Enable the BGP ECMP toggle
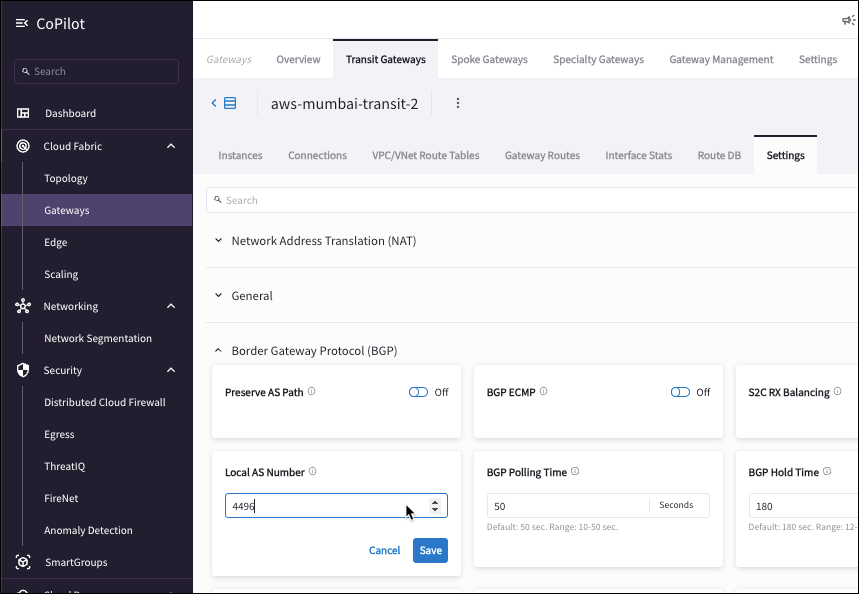Screen dimensions: 859x594 tap(680, 392)
